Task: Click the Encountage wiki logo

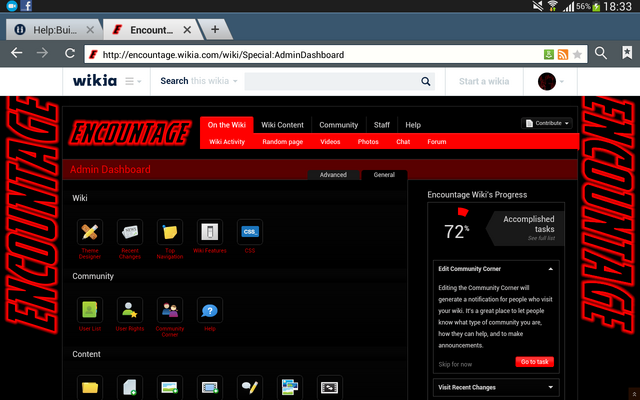Action: pyautogui.click(x=131, y=133)
